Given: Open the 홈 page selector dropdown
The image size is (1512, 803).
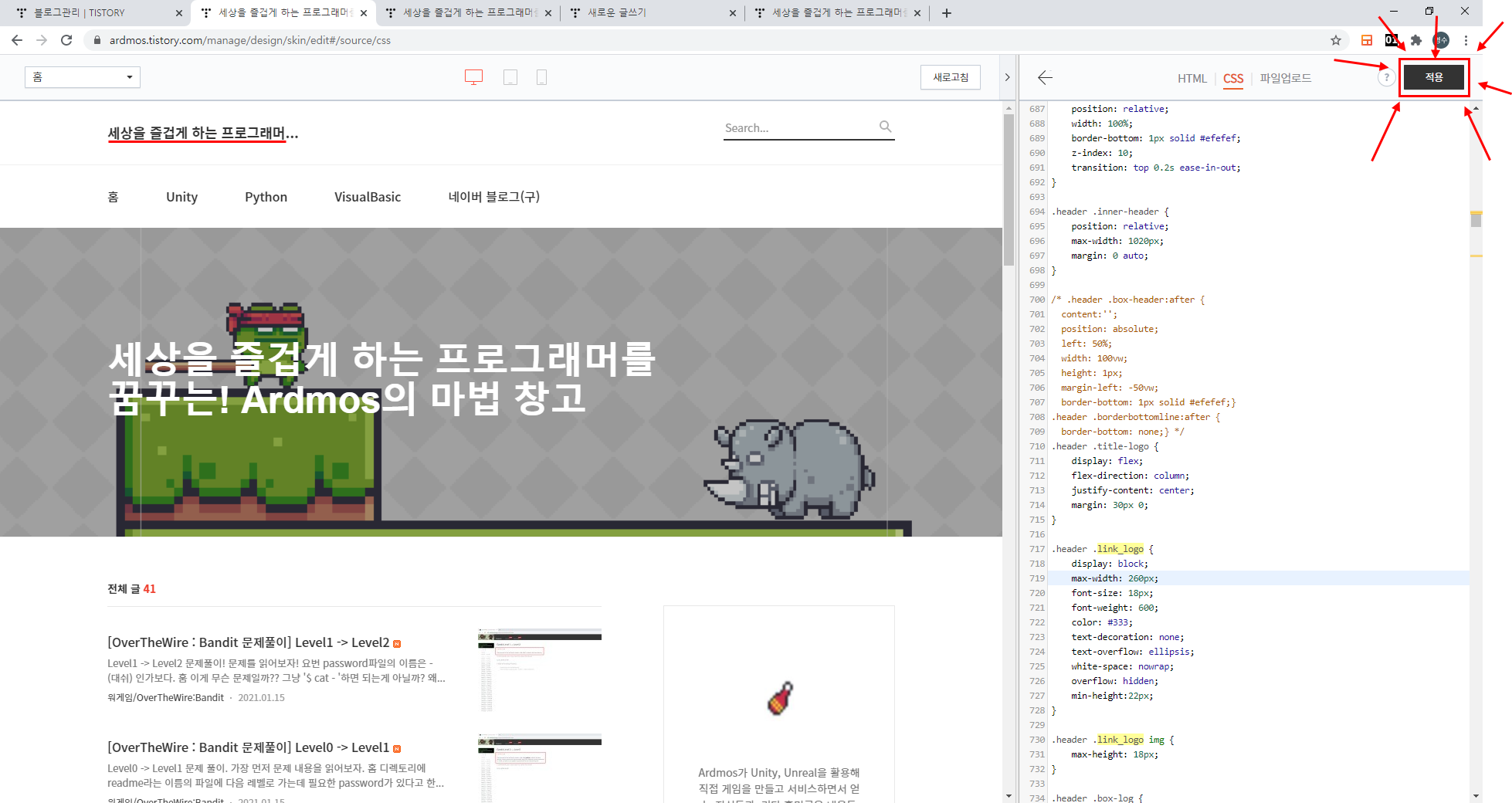Looking at the screenshot, I should click(83, 77).
